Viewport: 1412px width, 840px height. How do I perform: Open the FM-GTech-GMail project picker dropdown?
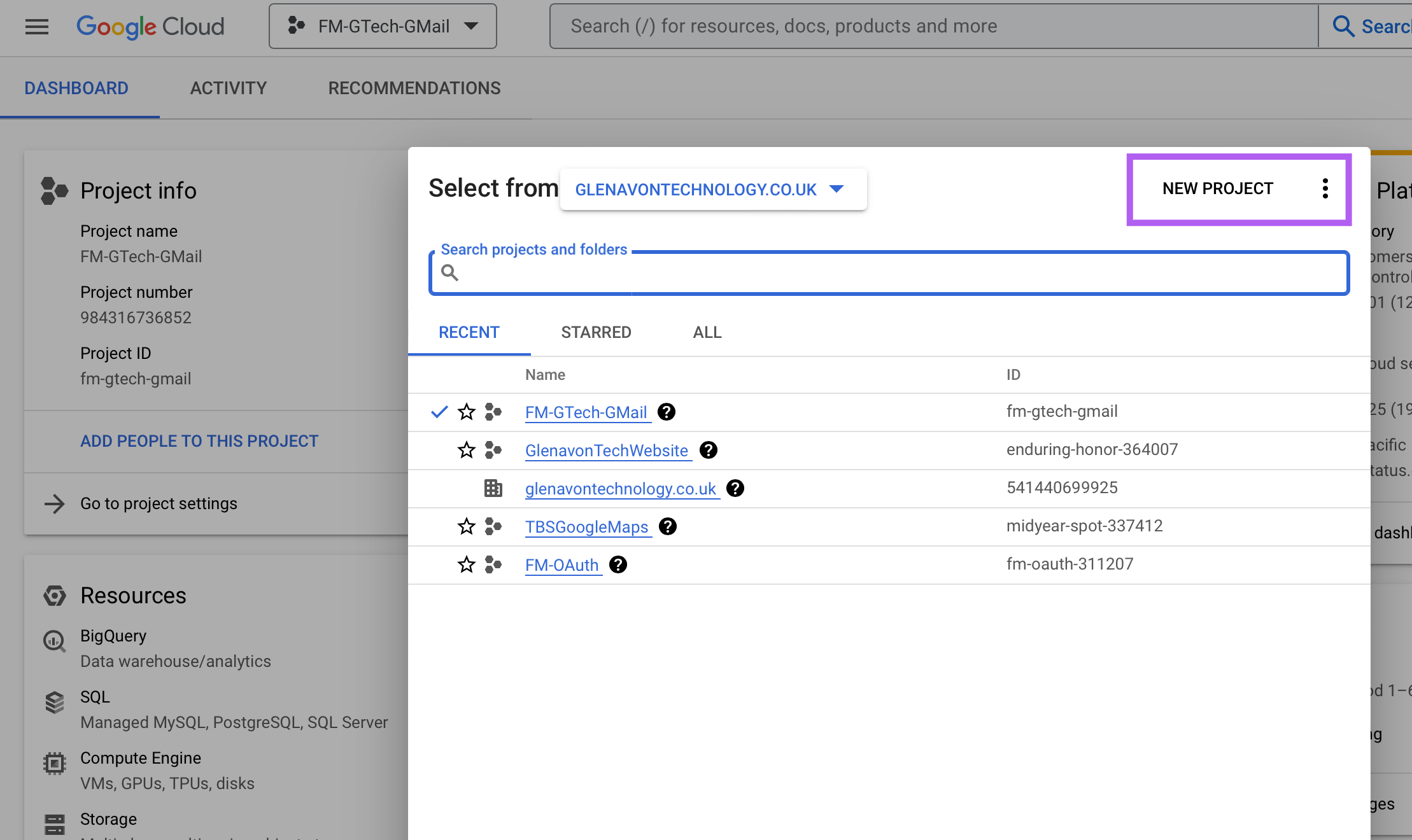(383, 26)
